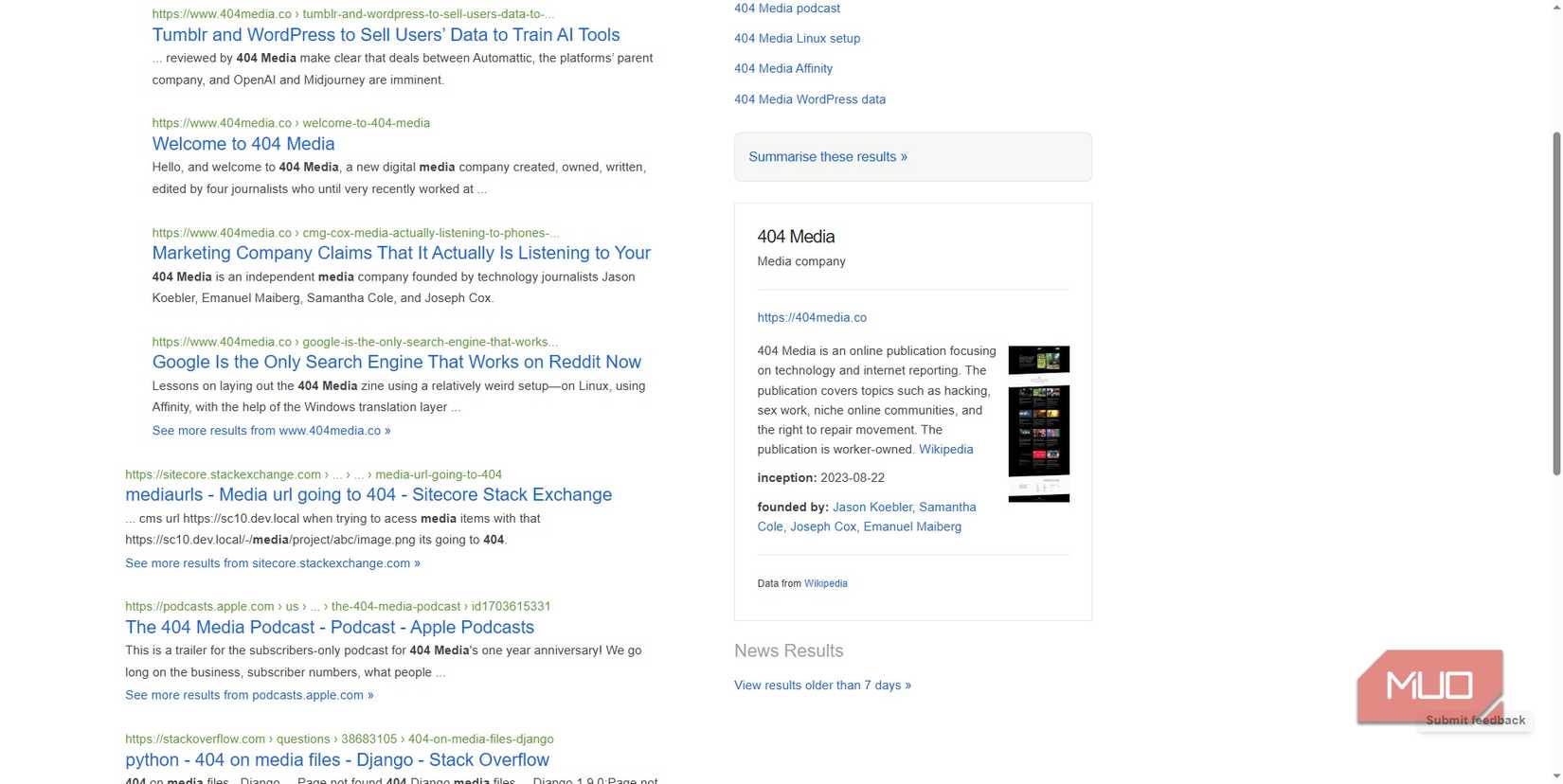Screen dimensions: 1563x784
Task: Open the Tumblr and WordPress AI Tools result
Action: 386,35
